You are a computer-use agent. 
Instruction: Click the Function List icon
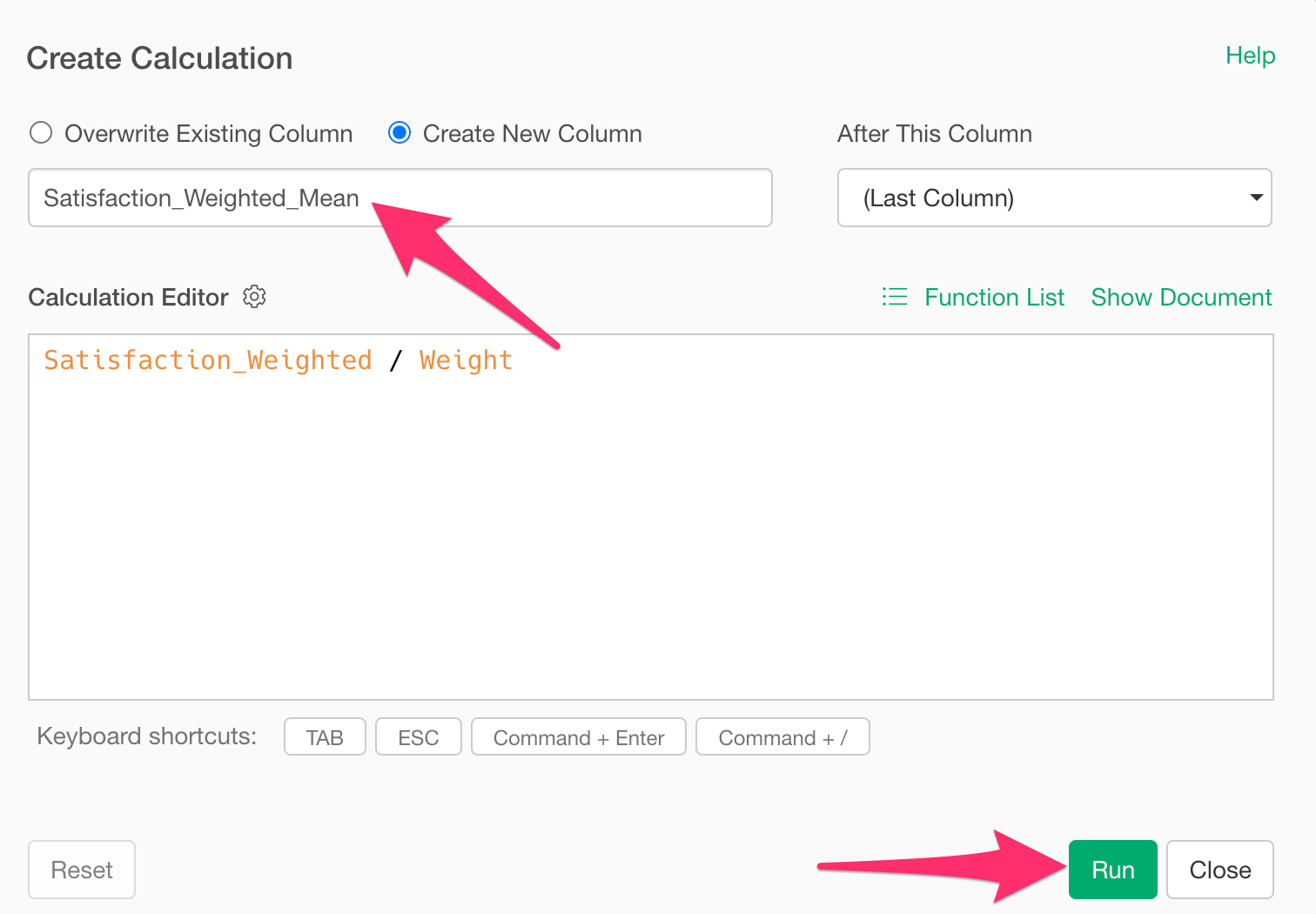coord(895,297)
